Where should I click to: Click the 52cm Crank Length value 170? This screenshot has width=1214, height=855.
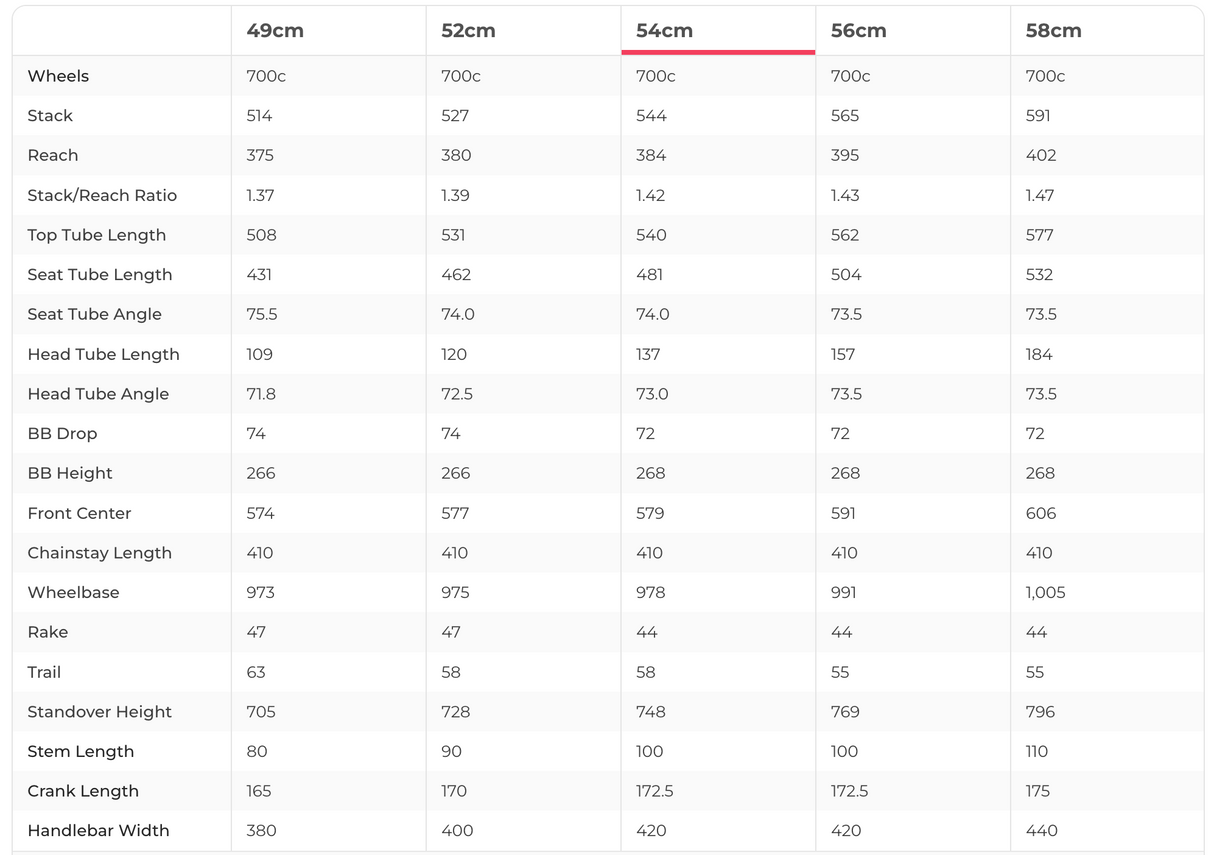click(x=454, y=791)
